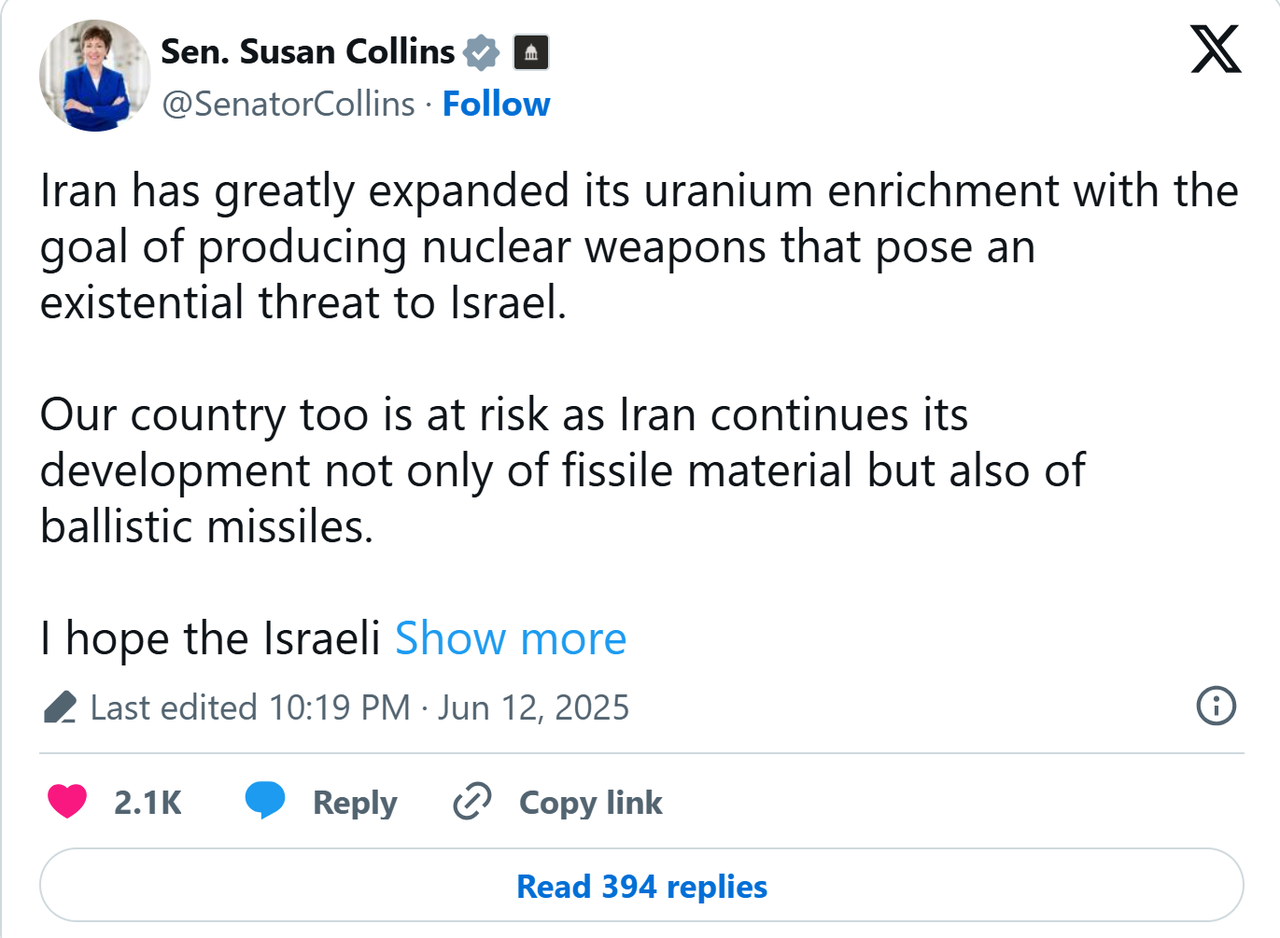Click the Last edited Jun 12, 2025 timestamp
Viewport: 1280px width, 938px height.
(x=360, y=708)
